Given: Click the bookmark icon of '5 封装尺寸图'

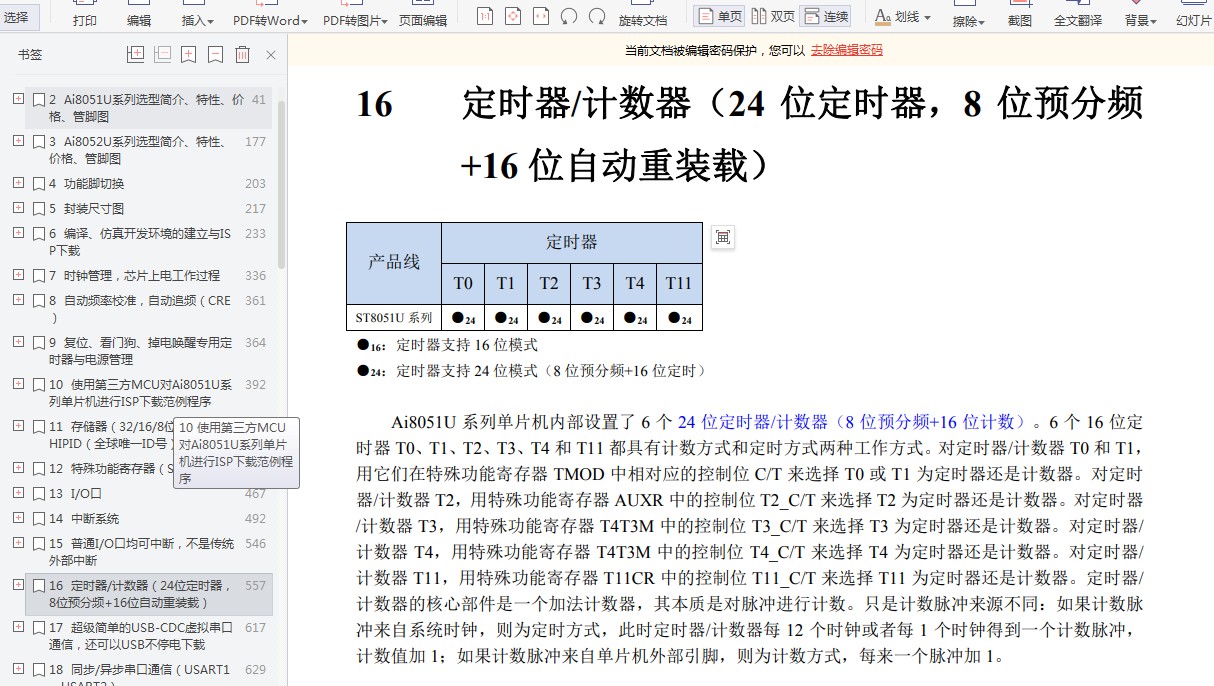Looking at the screenshot, I should pyautogui.click(x=39, y=208).
